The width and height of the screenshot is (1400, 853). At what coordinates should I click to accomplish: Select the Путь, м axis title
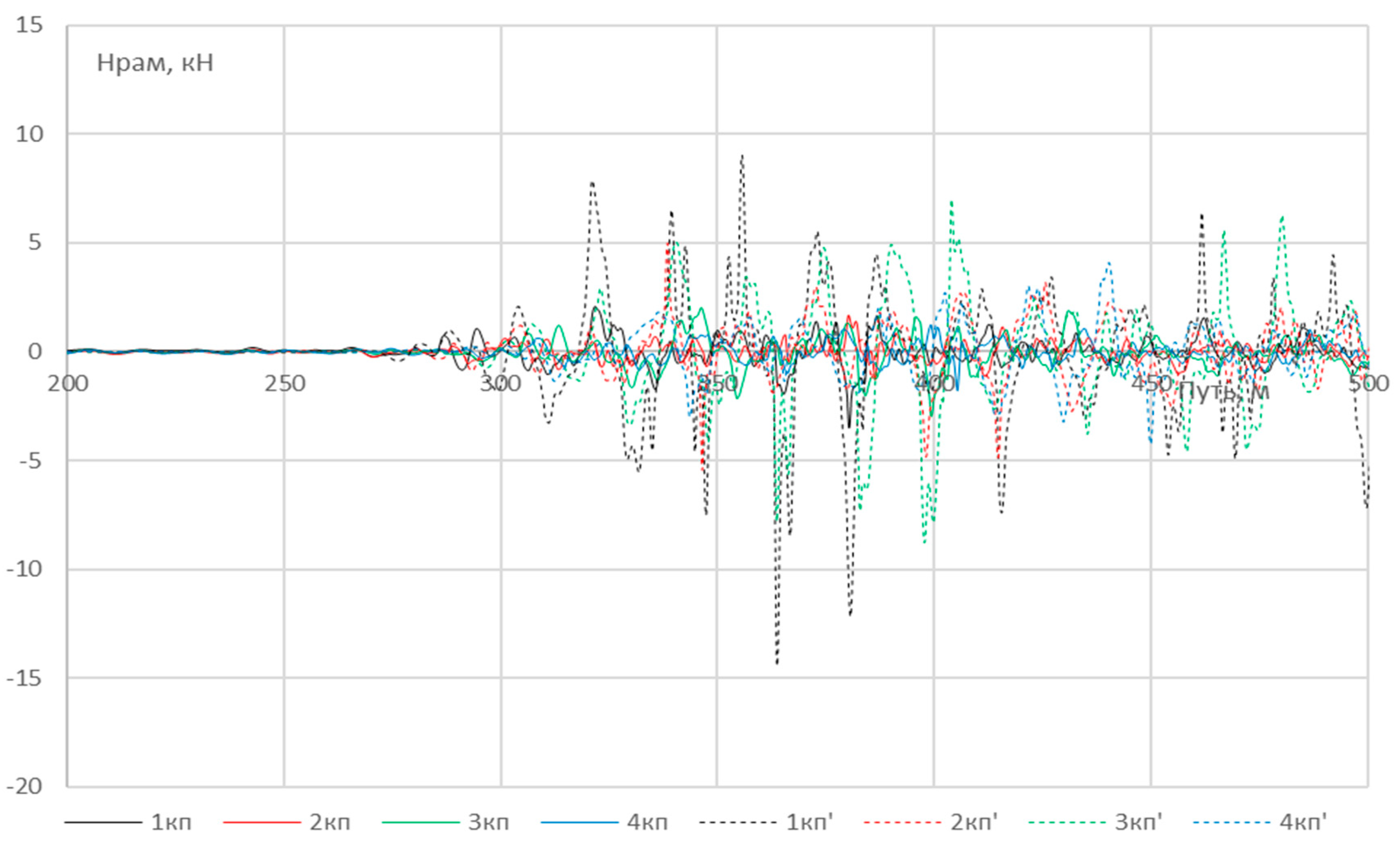tap(1224, 391)
